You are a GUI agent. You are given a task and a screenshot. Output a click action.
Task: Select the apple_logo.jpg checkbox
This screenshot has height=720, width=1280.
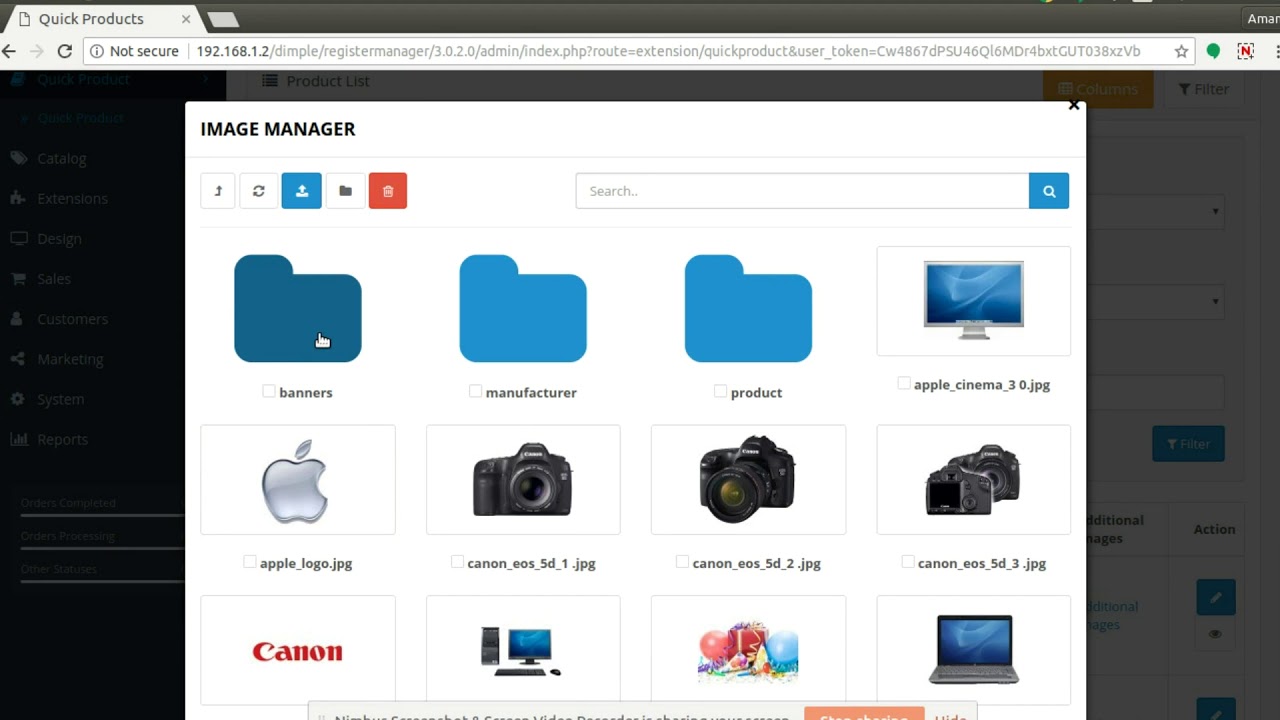point(249,562)
